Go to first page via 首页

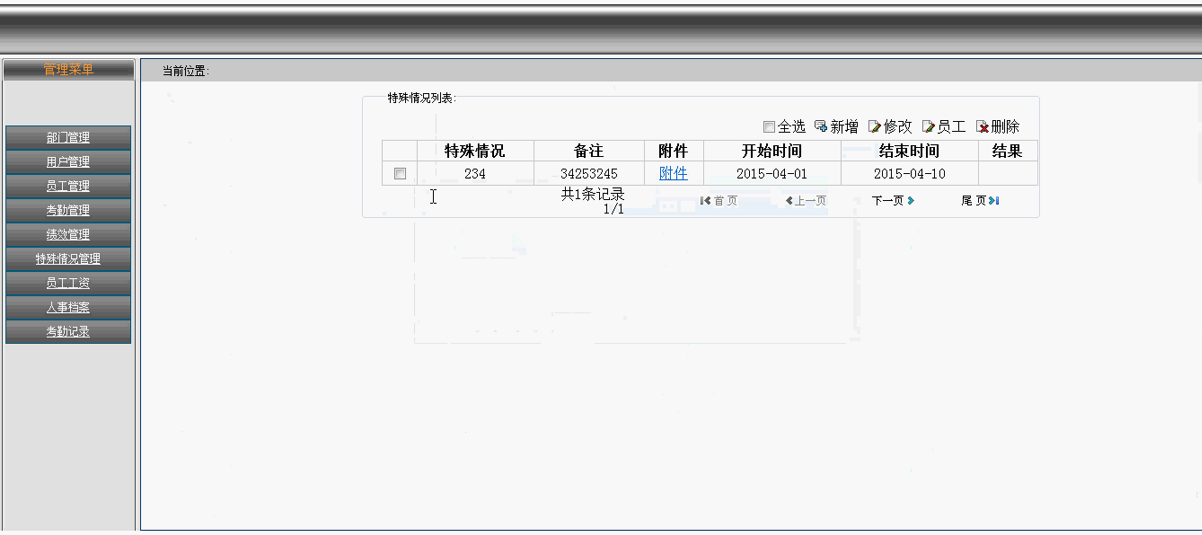pyautogui.click(x=719, y=201)
